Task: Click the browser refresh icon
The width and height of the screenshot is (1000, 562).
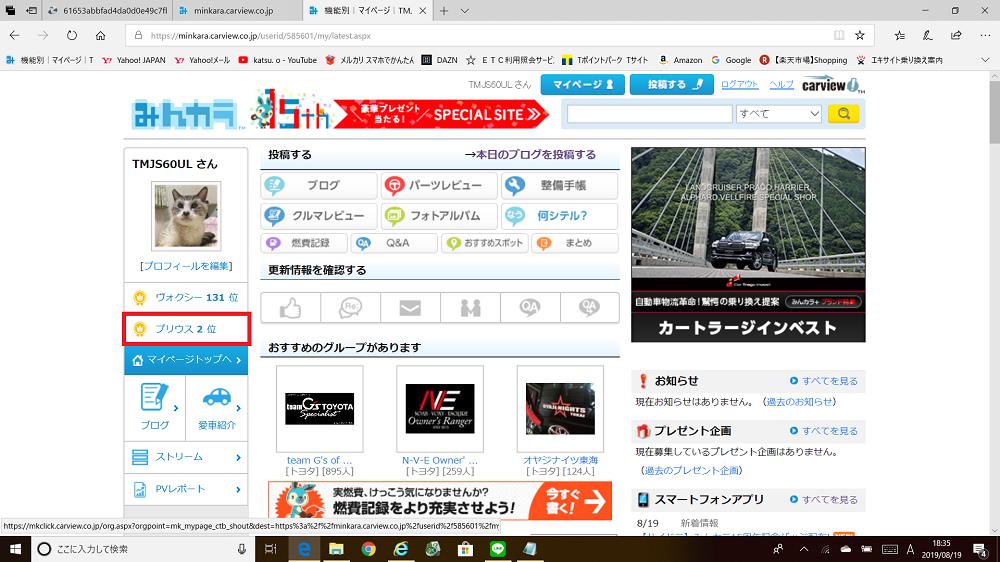Action: click(72, 36)
